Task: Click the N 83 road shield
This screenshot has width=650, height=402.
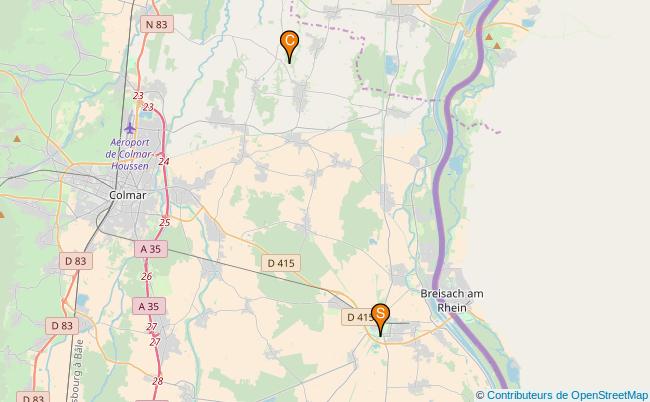Action: (156, 24)
